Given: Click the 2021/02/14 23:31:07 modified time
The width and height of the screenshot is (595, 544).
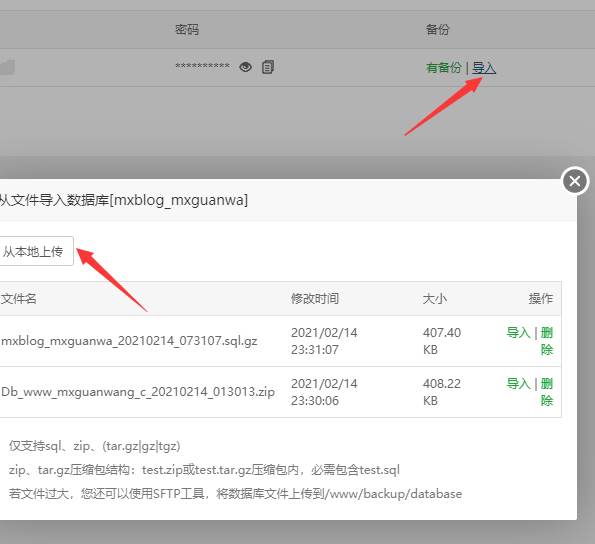Looking at the screenshot, I should pos(324,341).
